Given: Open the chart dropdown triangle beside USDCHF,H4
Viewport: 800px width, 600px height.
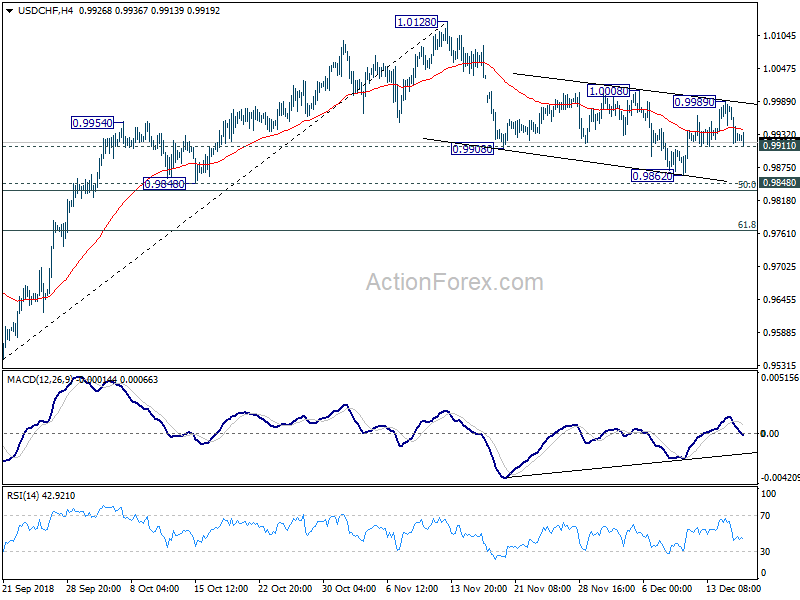Looking at the screenshot, I should click(9, 11).
